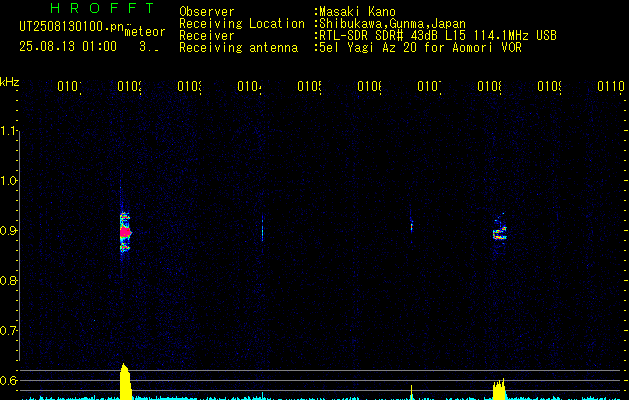The width and height of the screenshot is (629, 400).
Task: Click the 'Receiver' field label
Action: [x=207, y=36]
